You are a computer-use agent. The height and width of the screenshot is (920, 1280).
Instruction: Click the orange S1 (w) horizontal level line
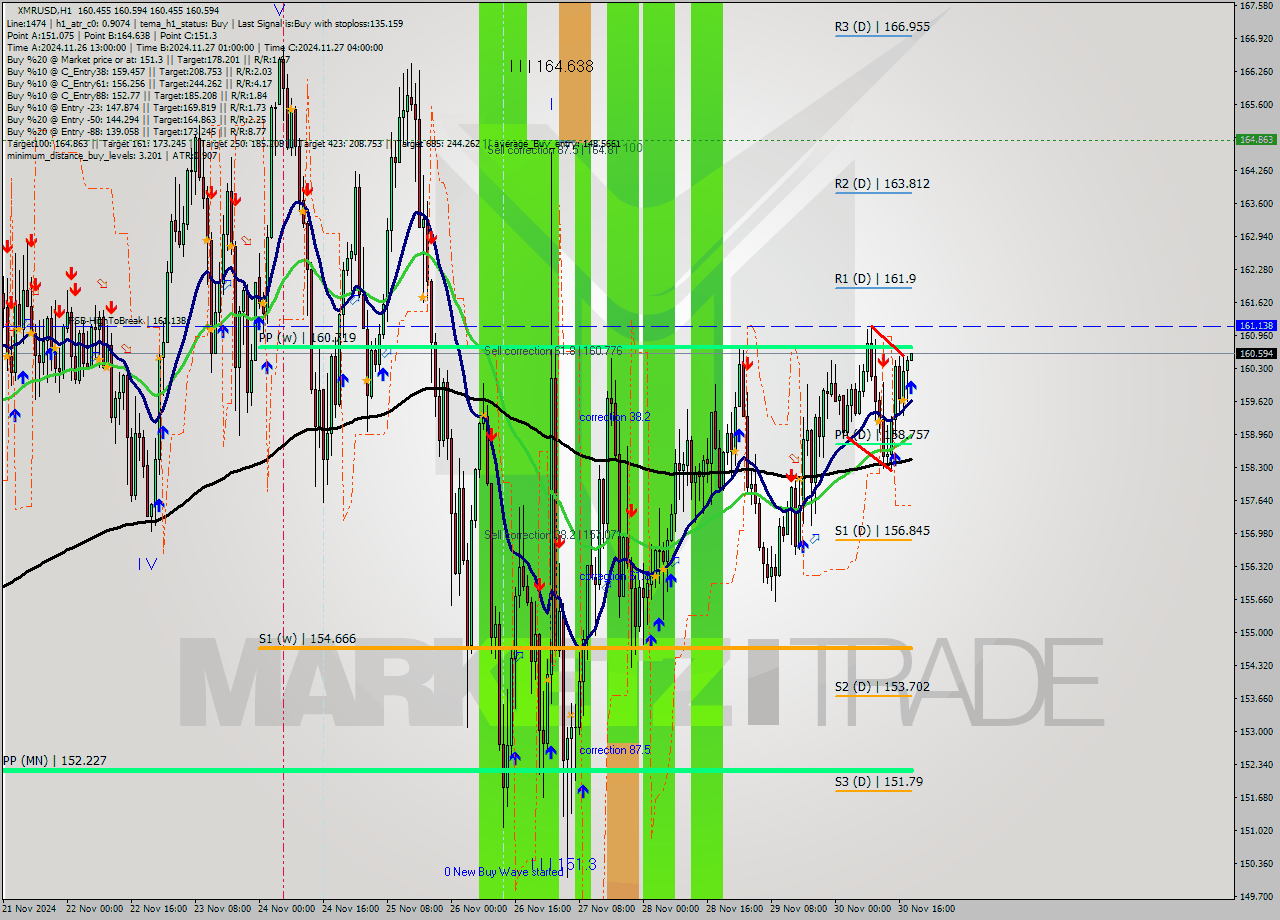coord(585,648)
